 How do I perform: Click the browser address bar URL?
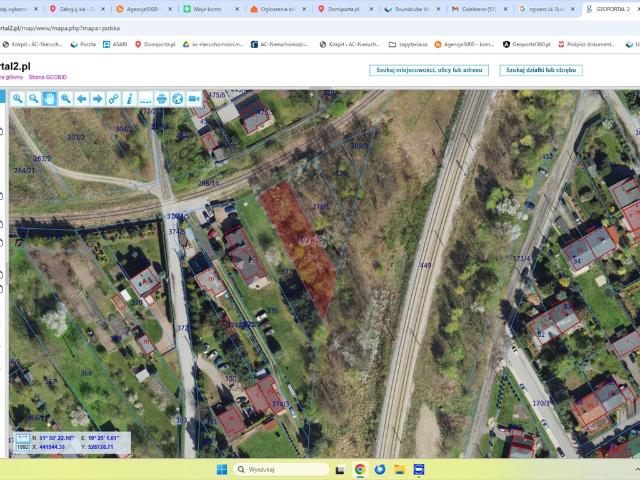[60, 28]
